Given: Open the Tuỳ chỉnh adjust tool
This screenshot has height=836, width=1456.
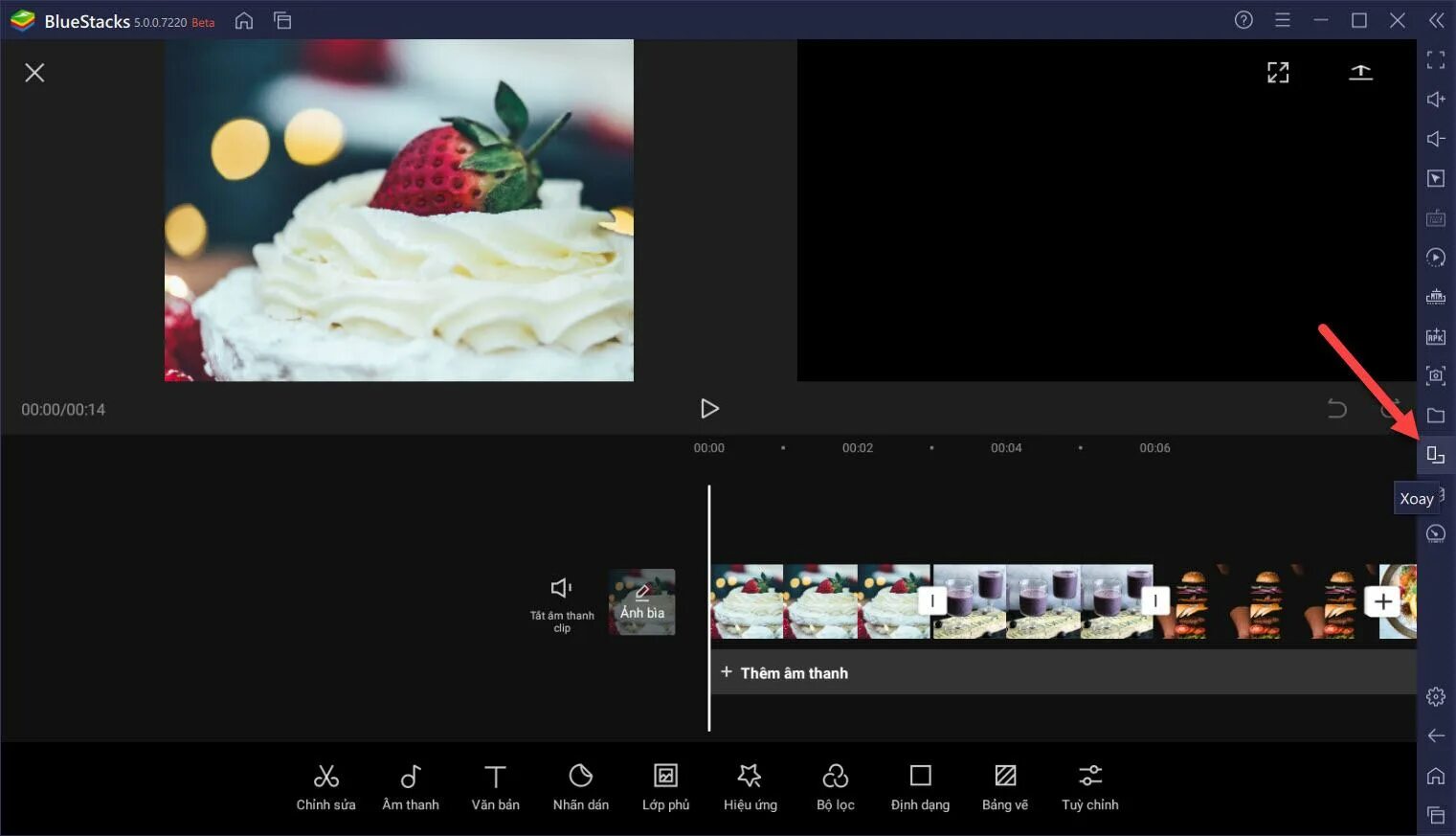Looking at the screenshot, I should click(x=1089, y=787).
